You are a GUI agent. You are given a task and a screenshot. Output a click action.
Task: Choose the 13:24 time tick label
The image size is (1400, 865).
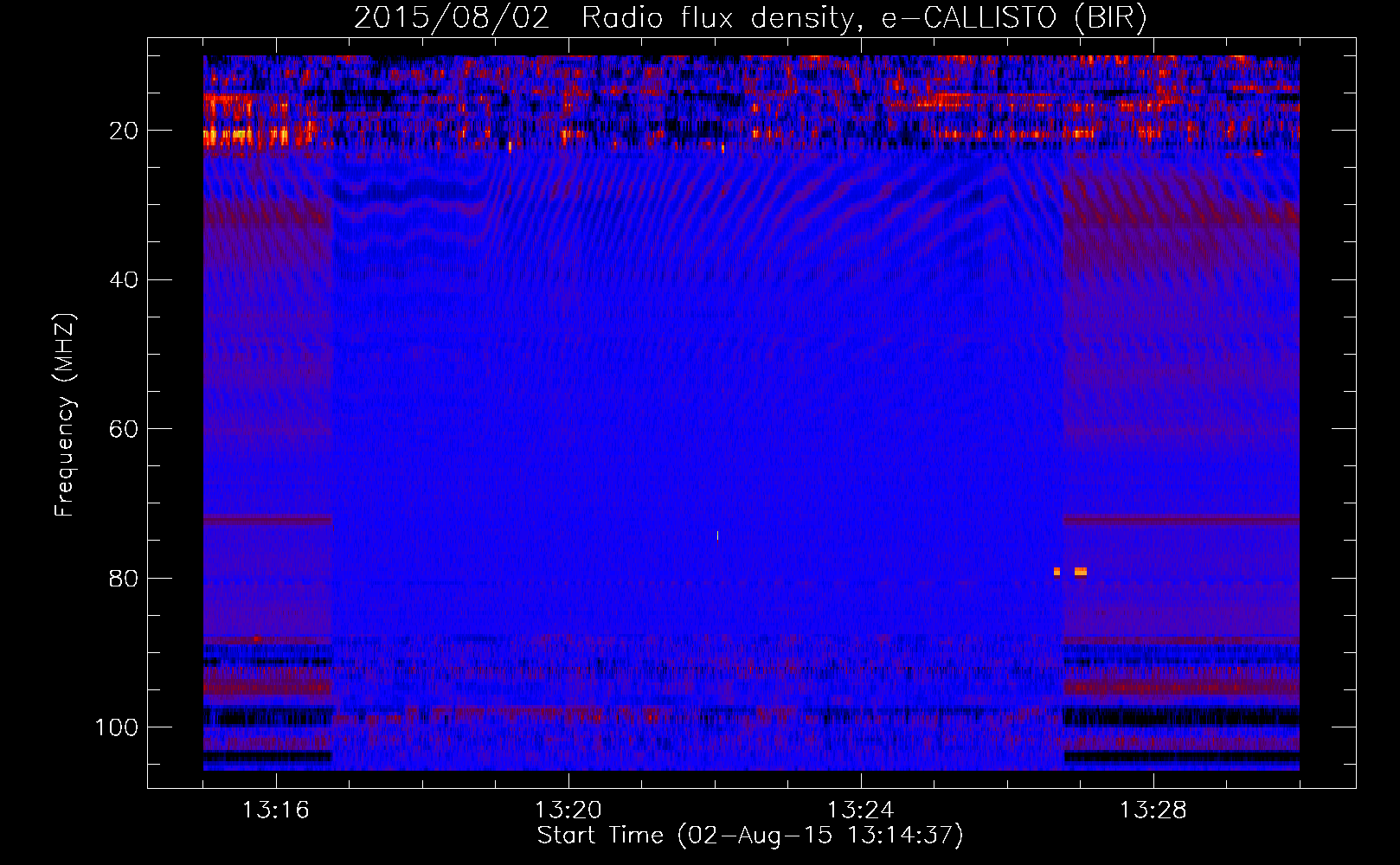pyautogui.click(x=861, y=811)
